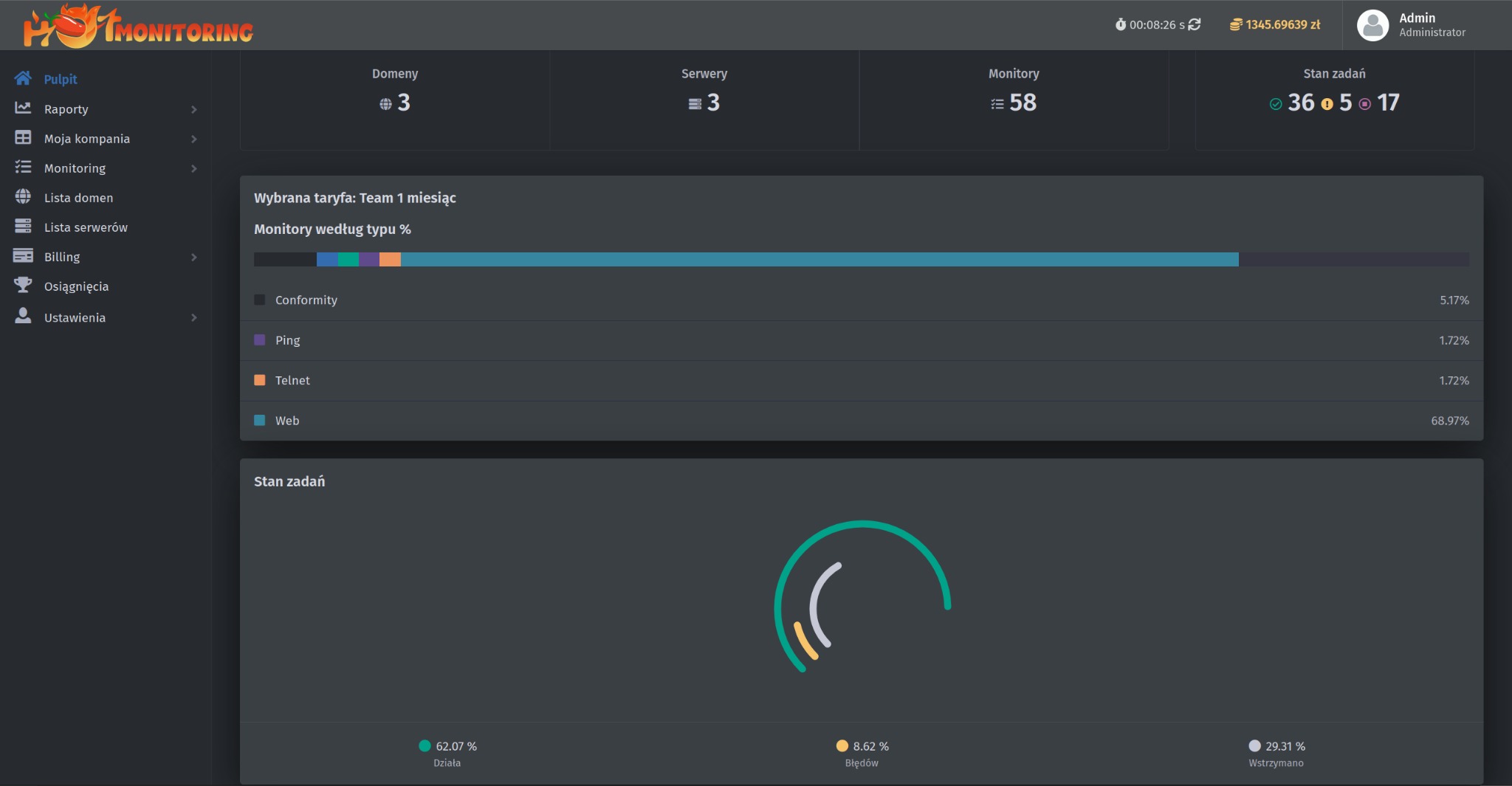The height and width of the screenshot is (786, 1512).
Task: Open the Admin user avatar
Action: point(1372,25)
